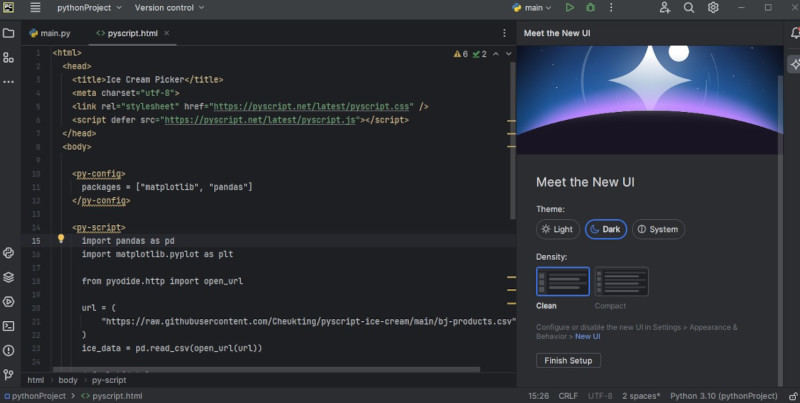Open the Python Console tool window icon
Screen dimensions: 800x403
pos(9,253)
